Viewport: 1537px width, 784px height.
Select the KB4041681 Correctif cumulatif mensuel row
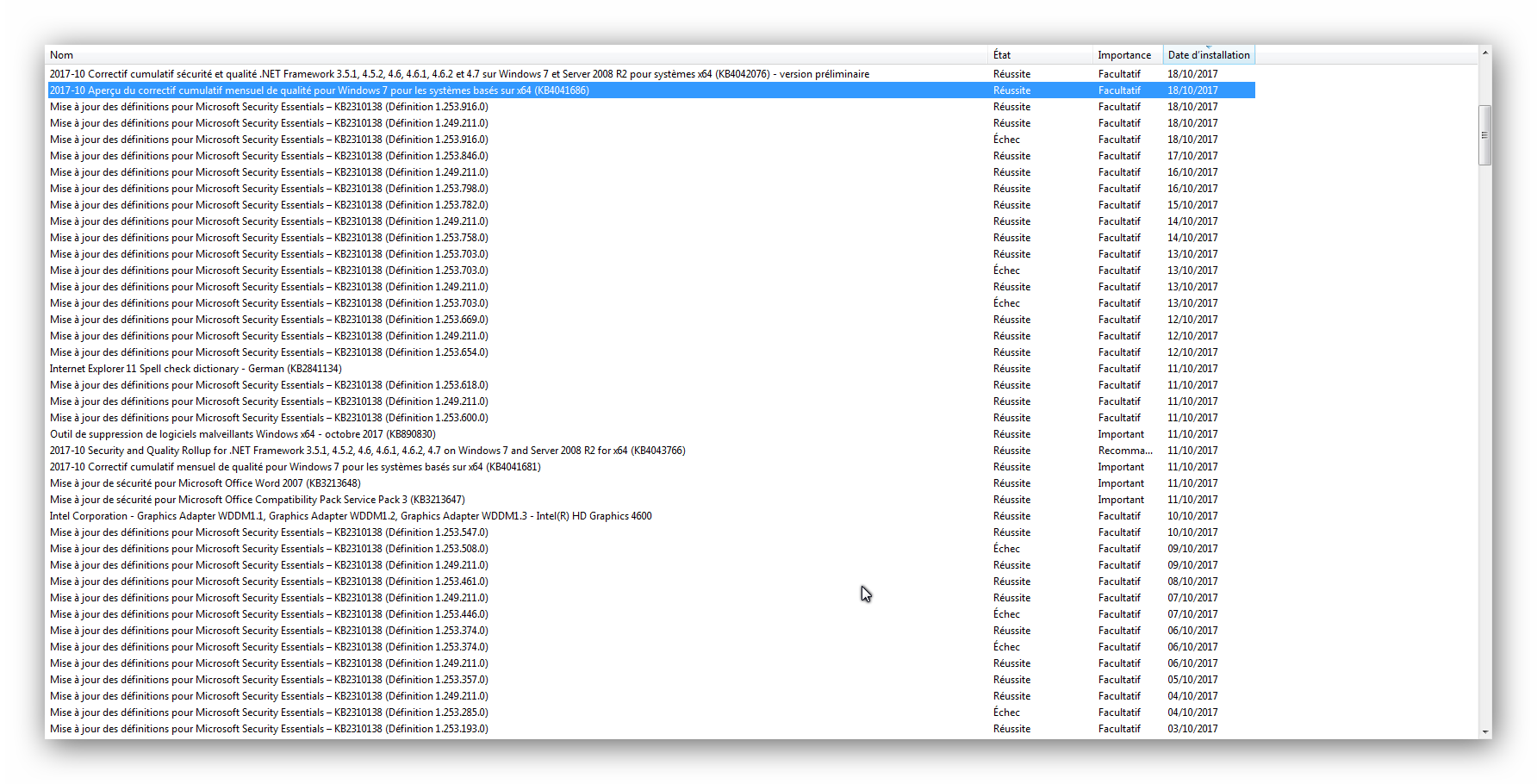pyautogui.click(x=295, y=467)
